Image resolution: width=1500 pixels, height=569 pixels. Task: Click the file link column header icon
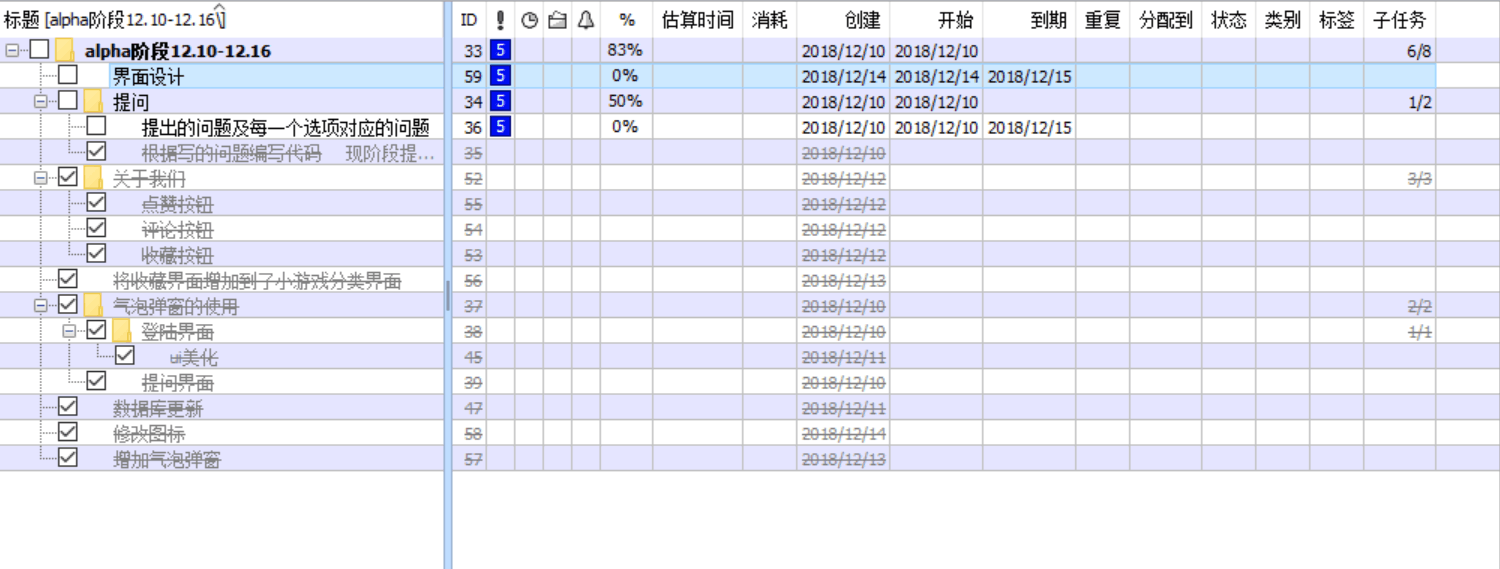tap(557, 20)
